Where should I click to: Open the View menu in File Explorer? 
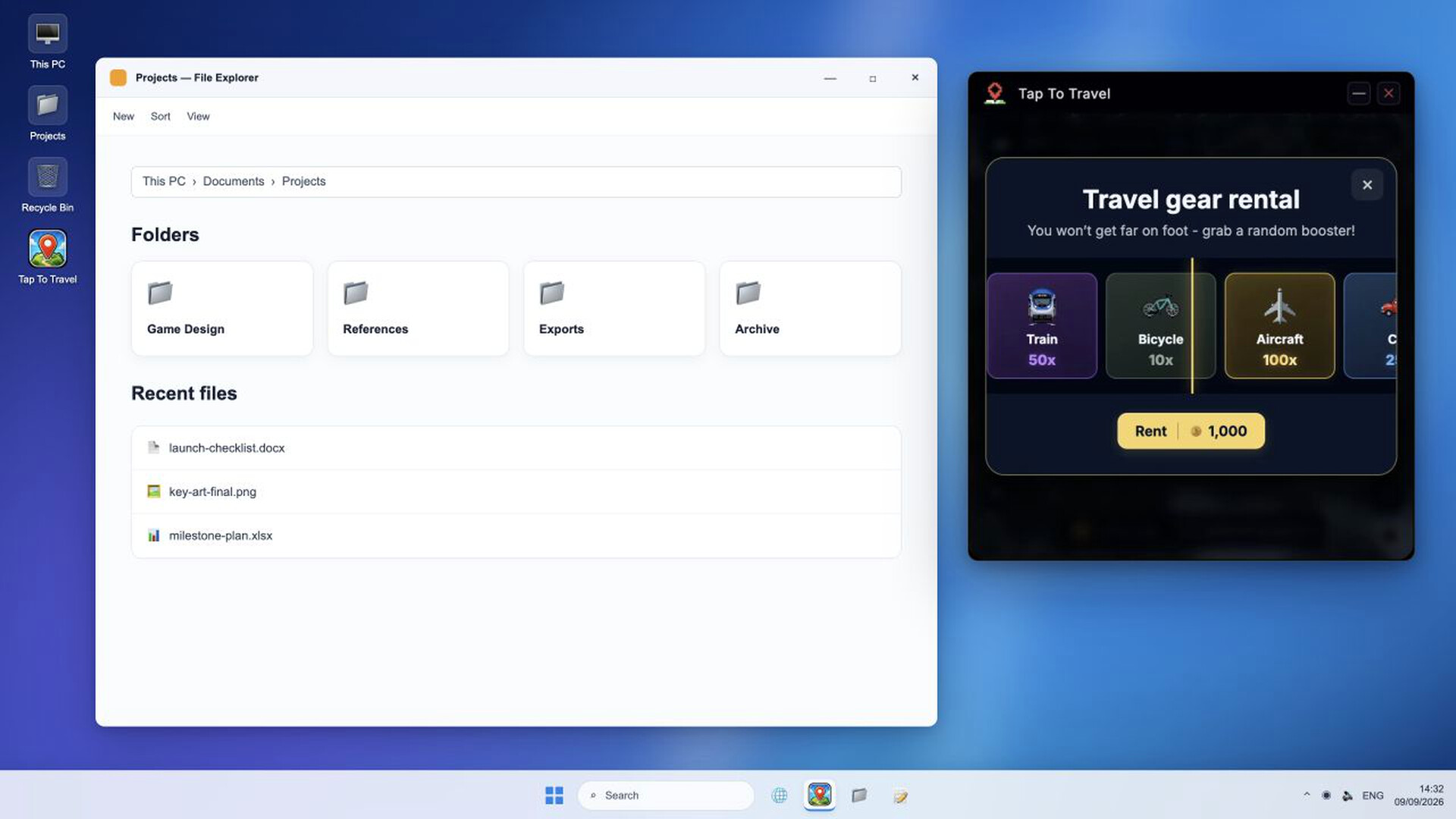click(x=198, y=116)
